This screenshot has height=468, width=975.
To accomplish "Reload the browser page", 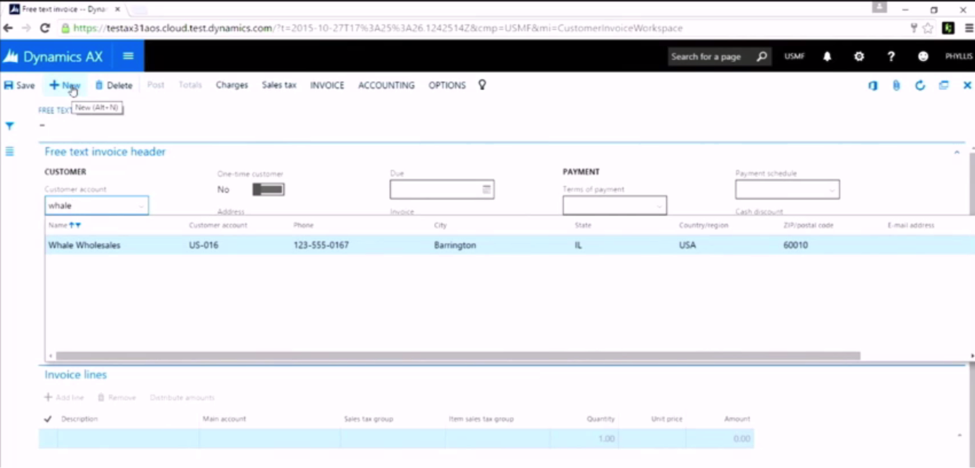I will pyautogui.click(x=45, y=28).
